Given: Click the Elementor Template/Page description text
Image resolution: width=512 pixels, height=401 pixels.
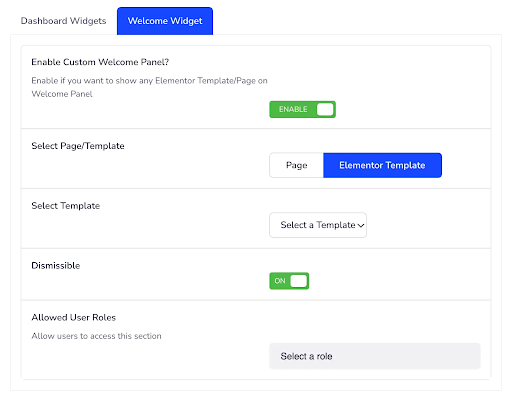Looking at the screenshot, I should point(149,87).
